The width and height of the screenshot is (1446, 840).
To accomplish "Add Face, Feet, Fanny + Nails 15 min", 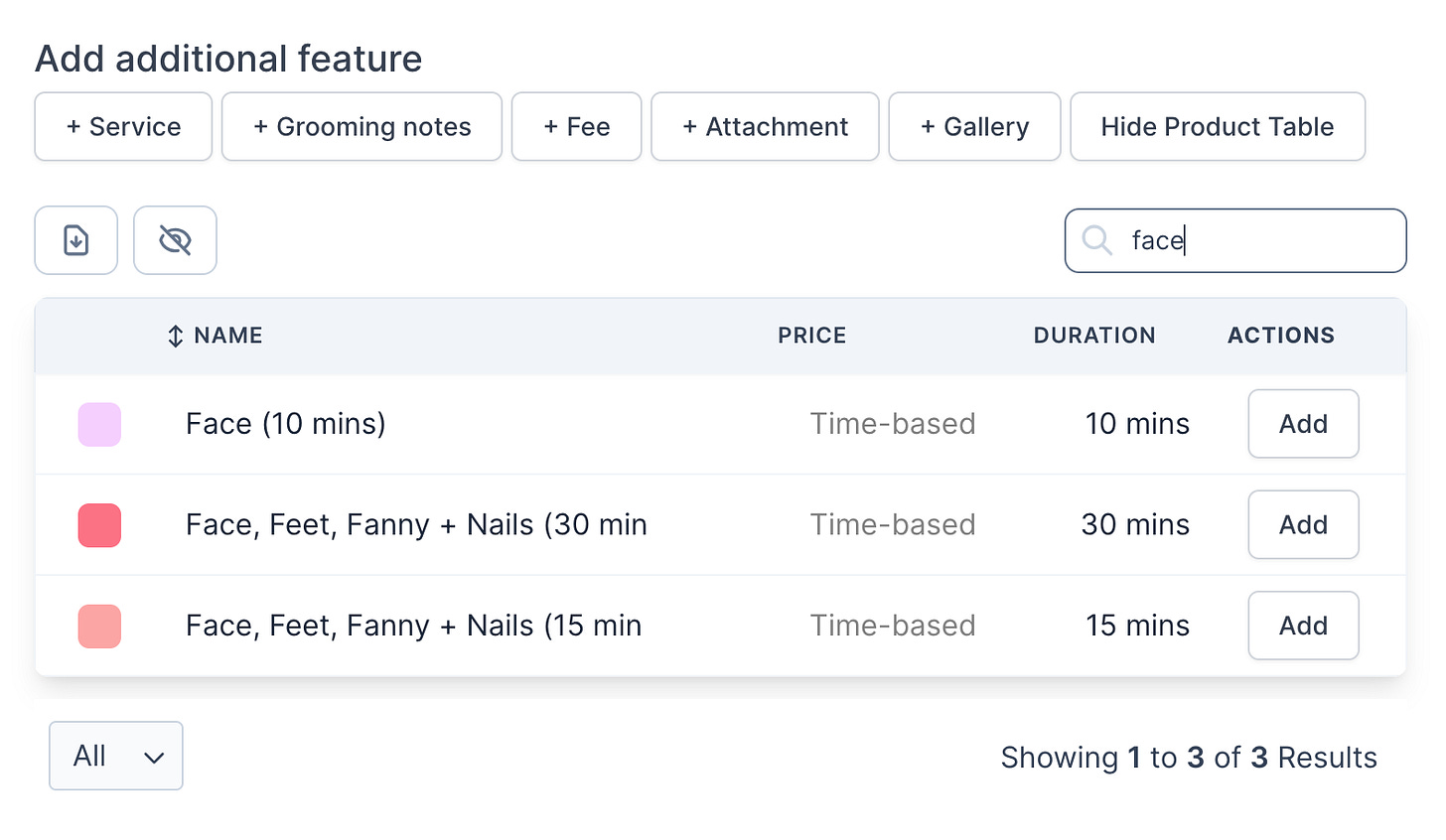I will [1303, 626].
